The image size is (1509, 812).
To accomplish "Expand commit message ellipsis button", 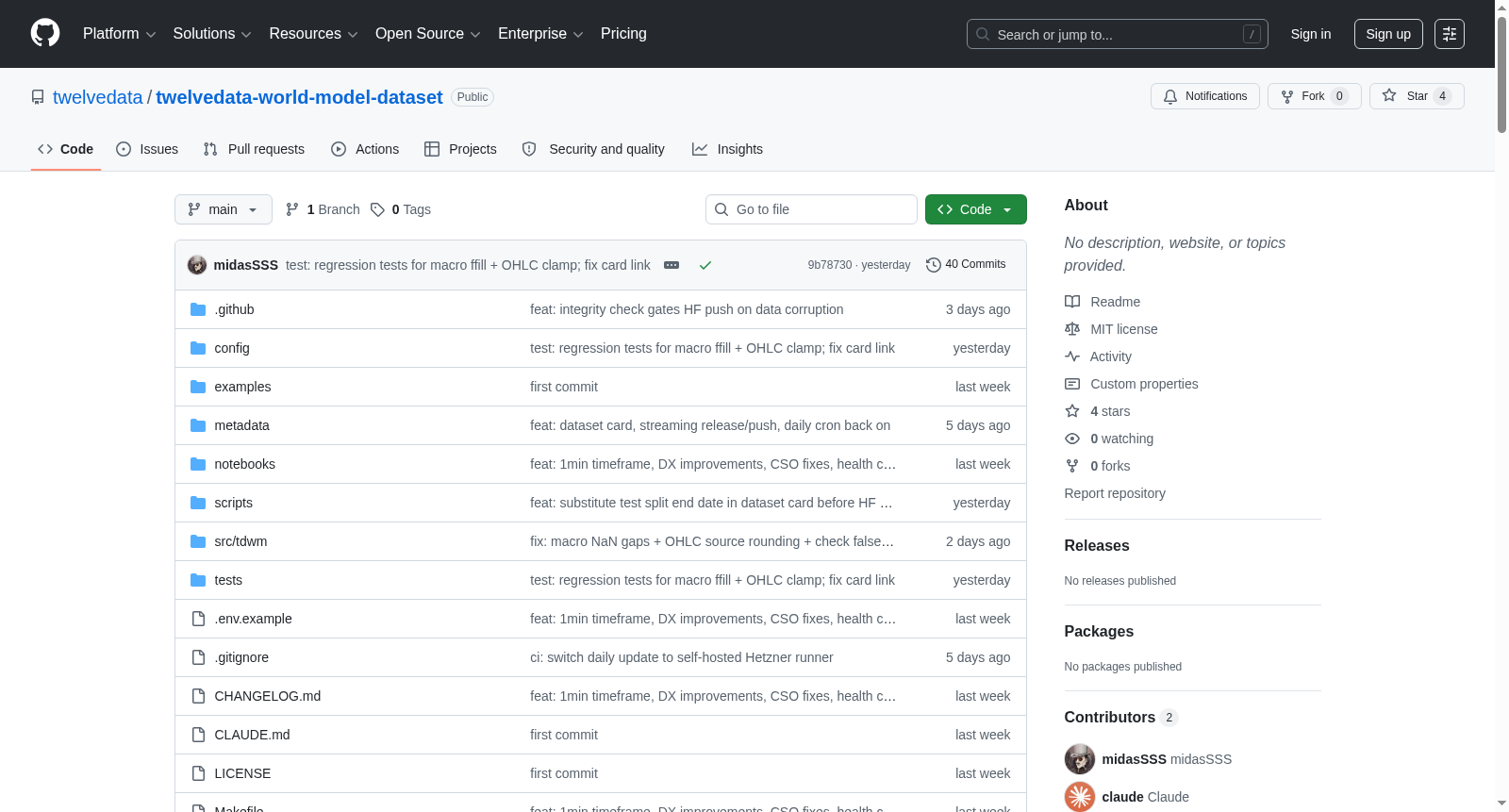I will tap(672, 265).
